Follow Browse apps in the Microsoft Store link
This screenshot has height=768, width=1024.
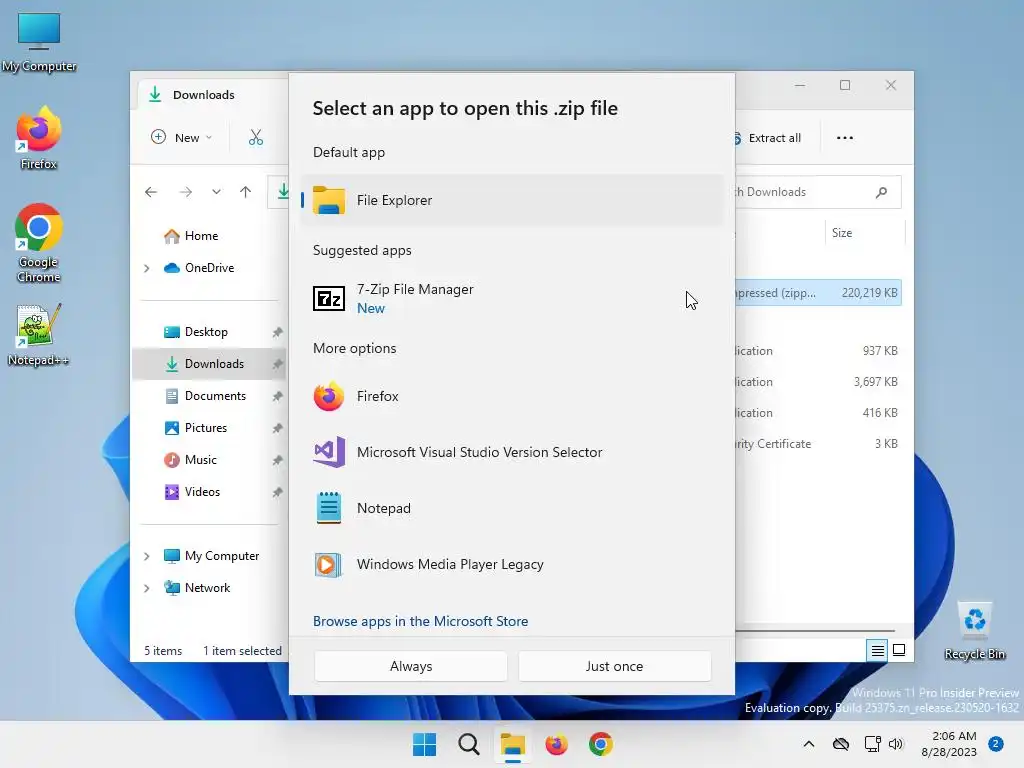pyautogui.click(x=421, y=621)
